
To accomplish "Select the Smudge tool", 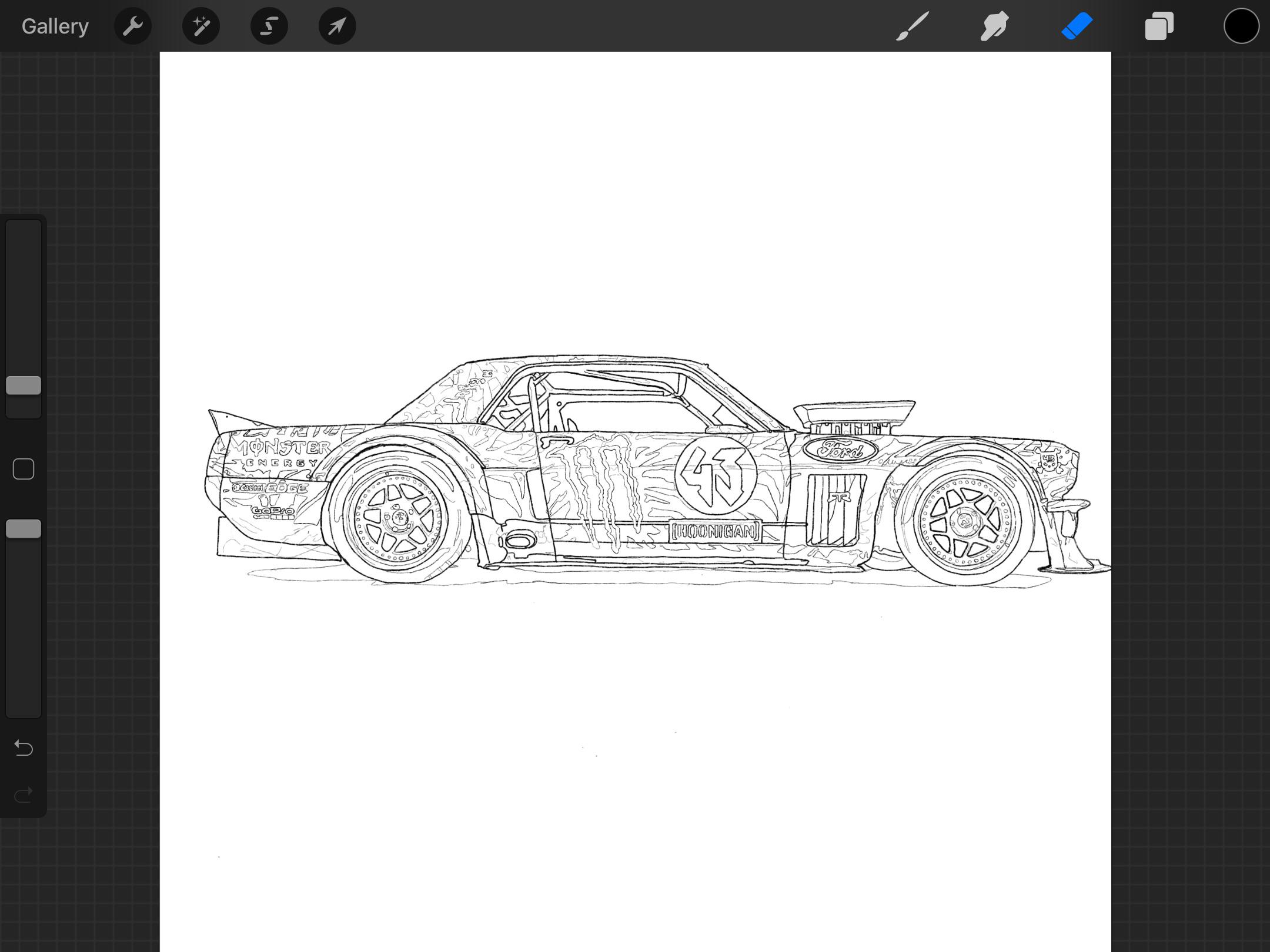I will 995,26.
